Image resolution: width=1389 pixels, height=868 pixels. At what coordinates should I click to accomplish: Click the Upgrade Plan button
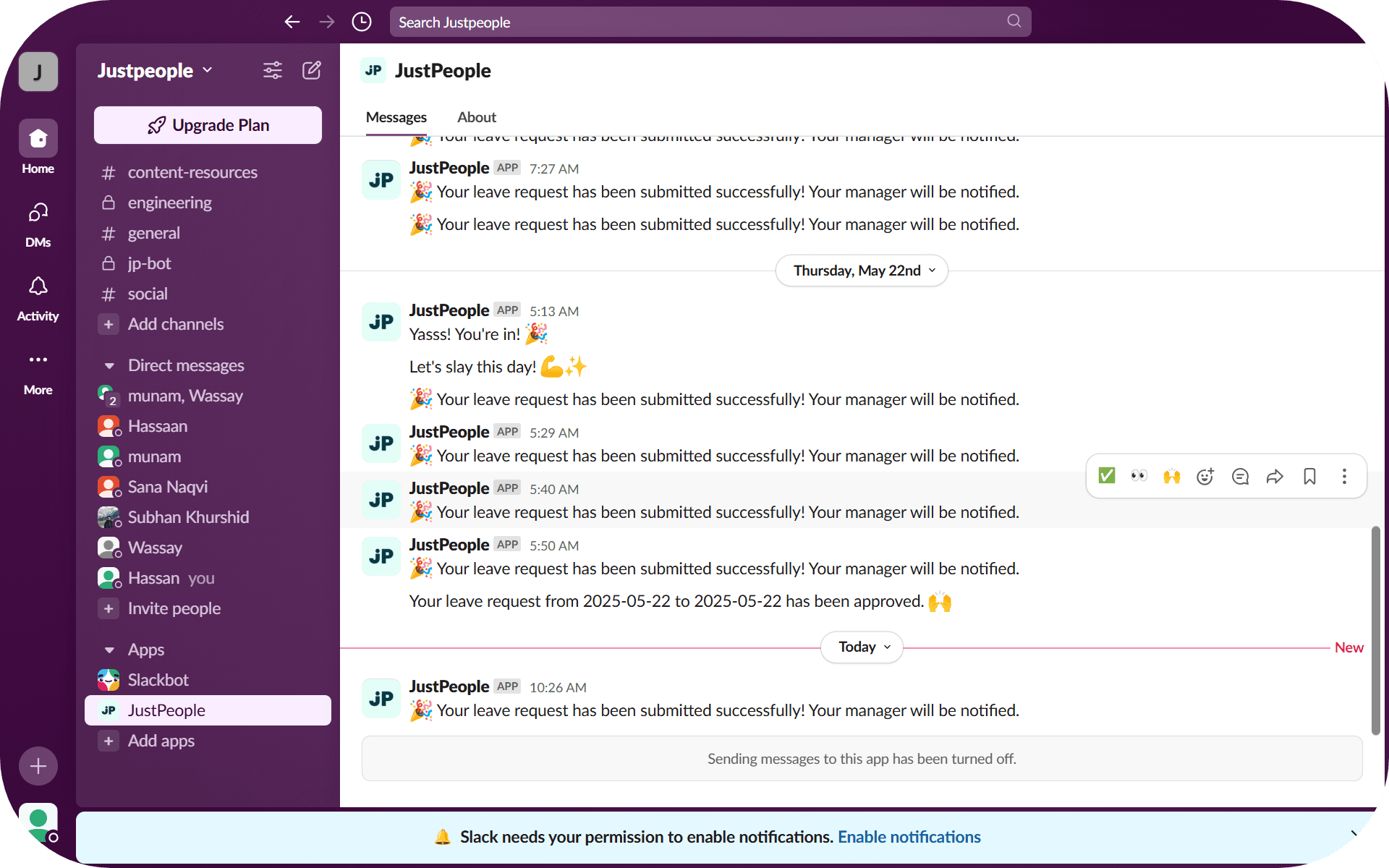coord(208,125)
